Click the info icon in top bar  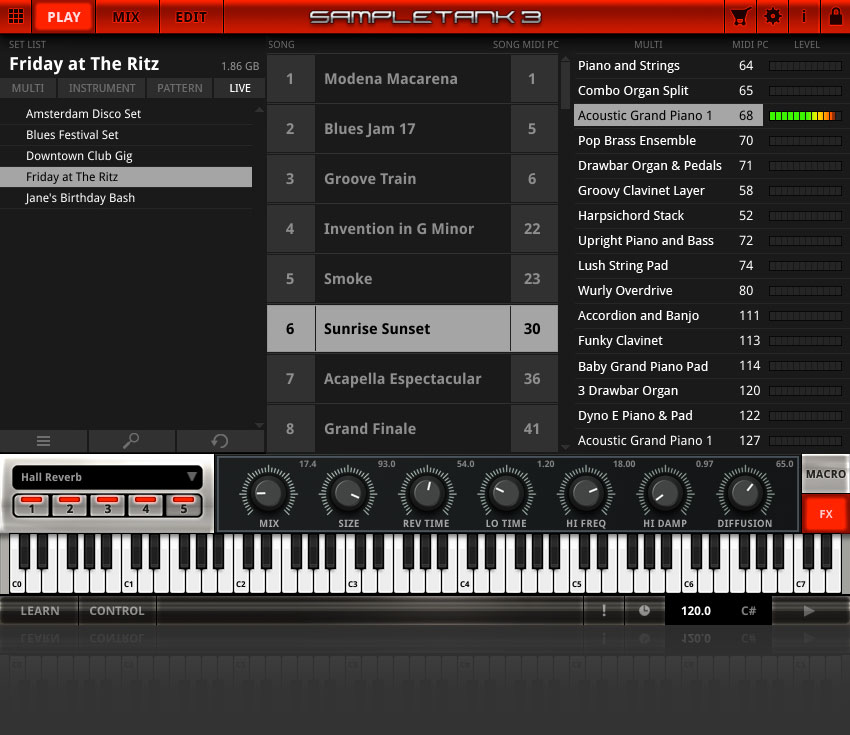coord(806,16)
